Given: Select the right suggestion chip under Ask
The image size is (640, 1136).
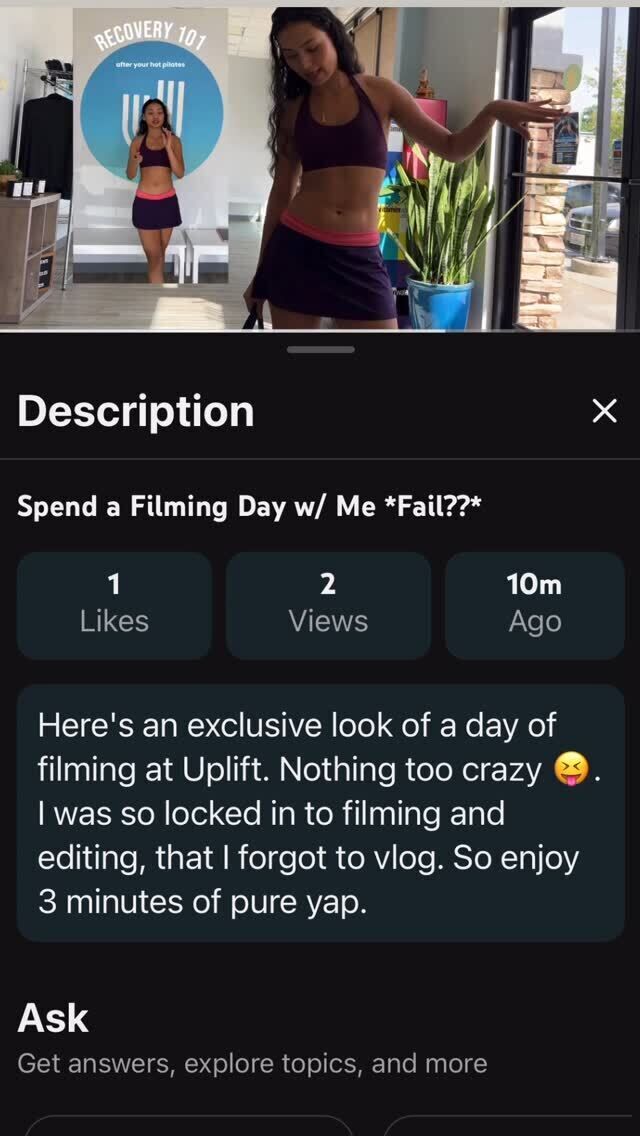Looking at the screenshot, I should pos(510,1125).
